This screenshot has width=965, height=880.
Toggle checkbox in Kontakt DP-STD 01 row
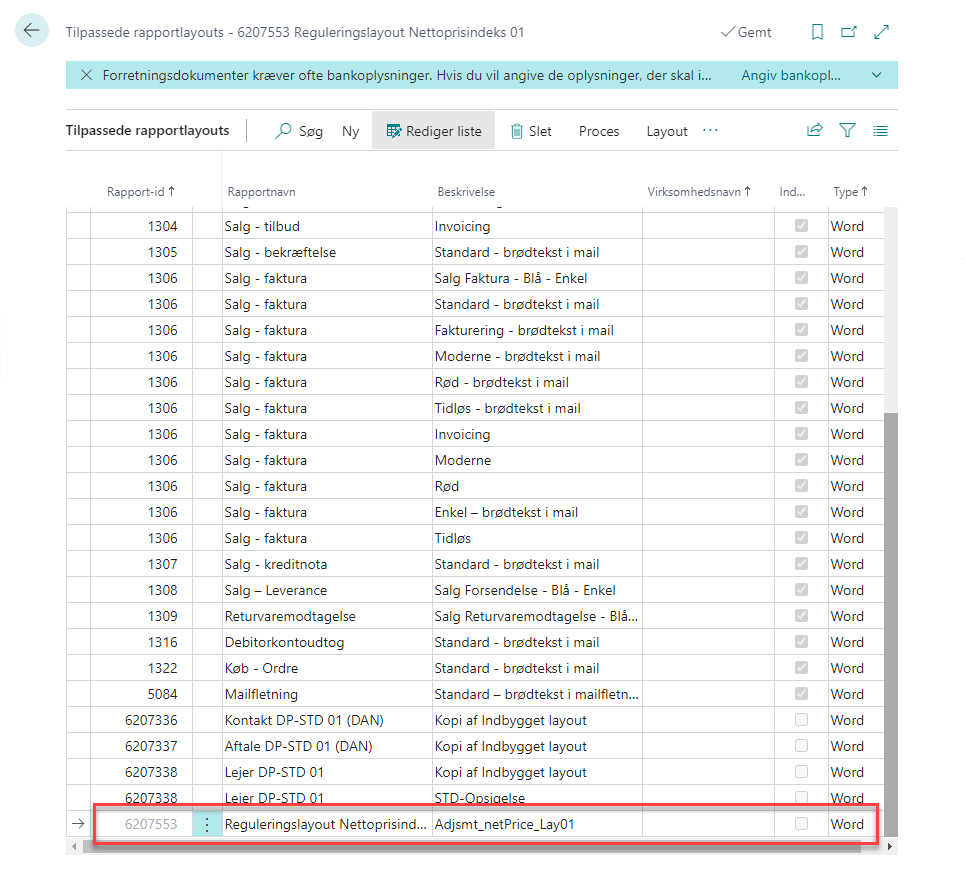(801, 719)
